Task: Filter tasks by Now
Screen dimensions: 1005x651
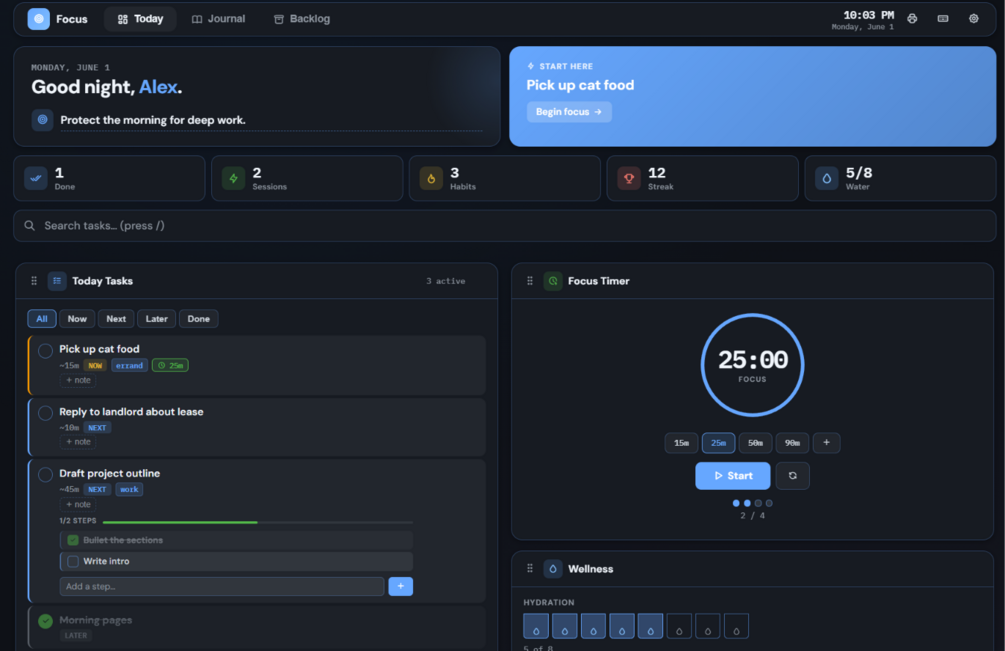Action: (x=77, y=318)
